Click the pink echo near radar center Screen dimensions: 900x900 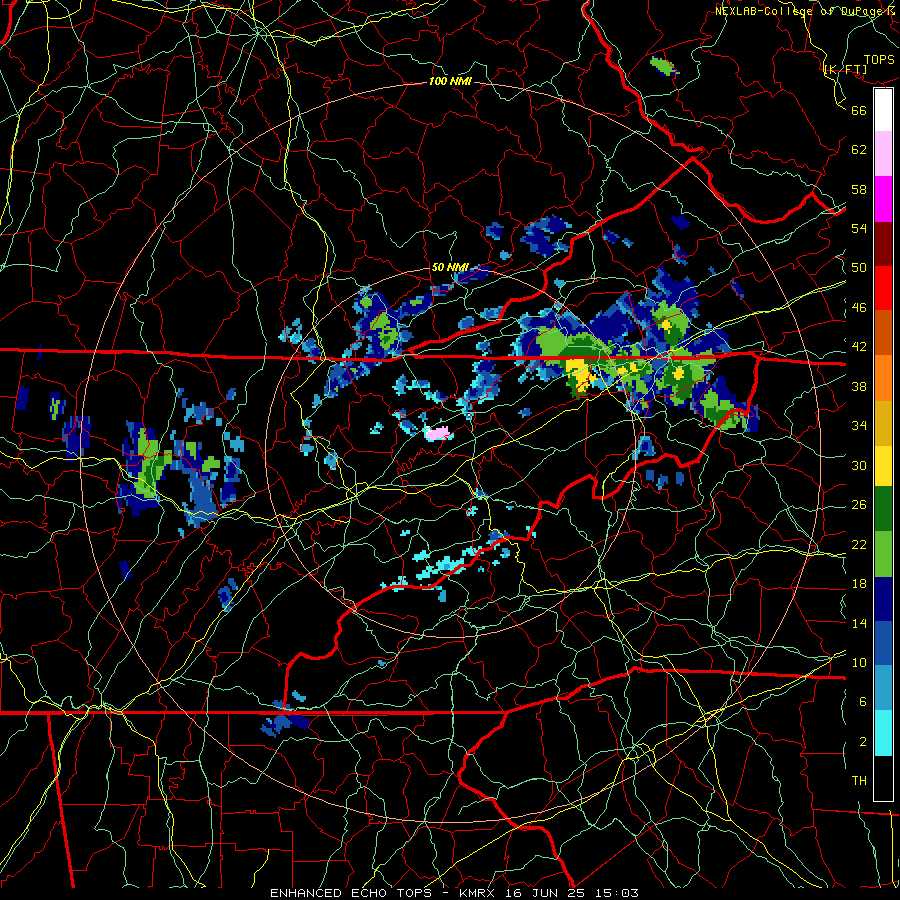point(437,433)
